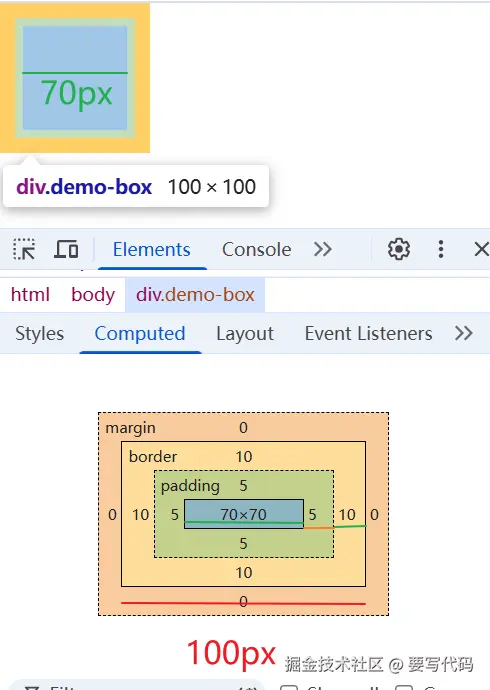Select the Computed sidebar tab
This screenshot has width=490, height=690.
[140, 334]
